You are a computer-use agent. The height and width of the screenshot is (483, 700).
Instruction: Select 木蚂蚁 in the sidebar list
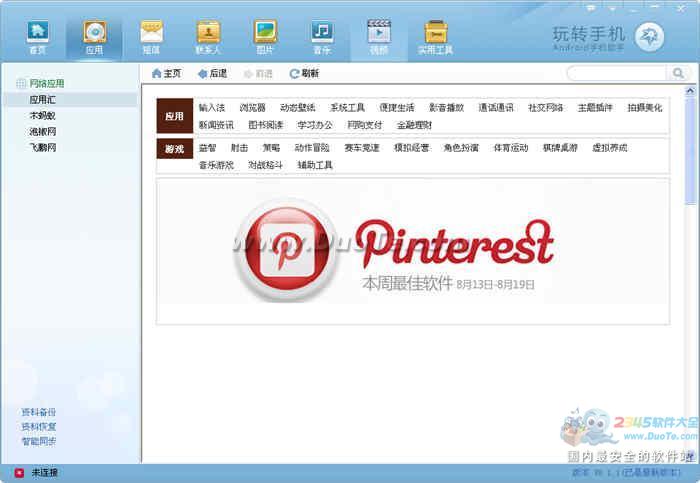(x=43, y=116)
